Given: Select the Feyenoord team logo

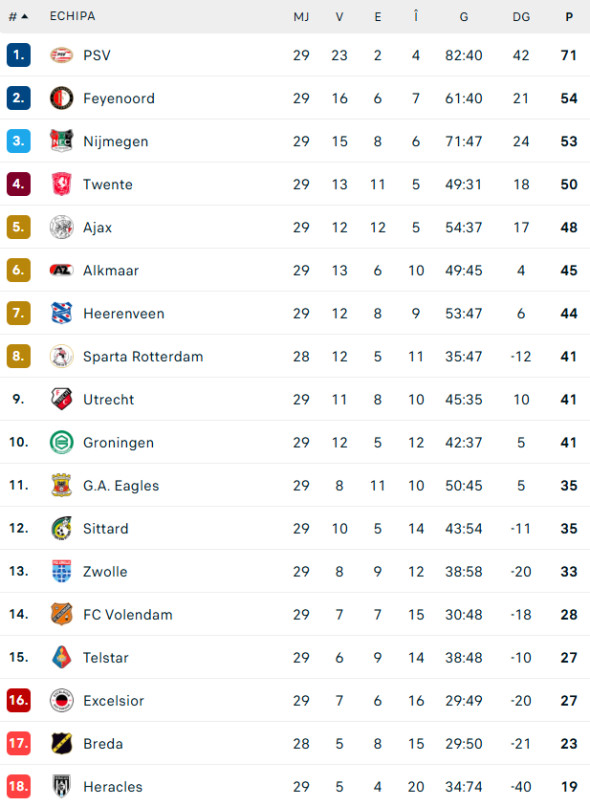Looking at the screenshot, I should pos(60,98).
